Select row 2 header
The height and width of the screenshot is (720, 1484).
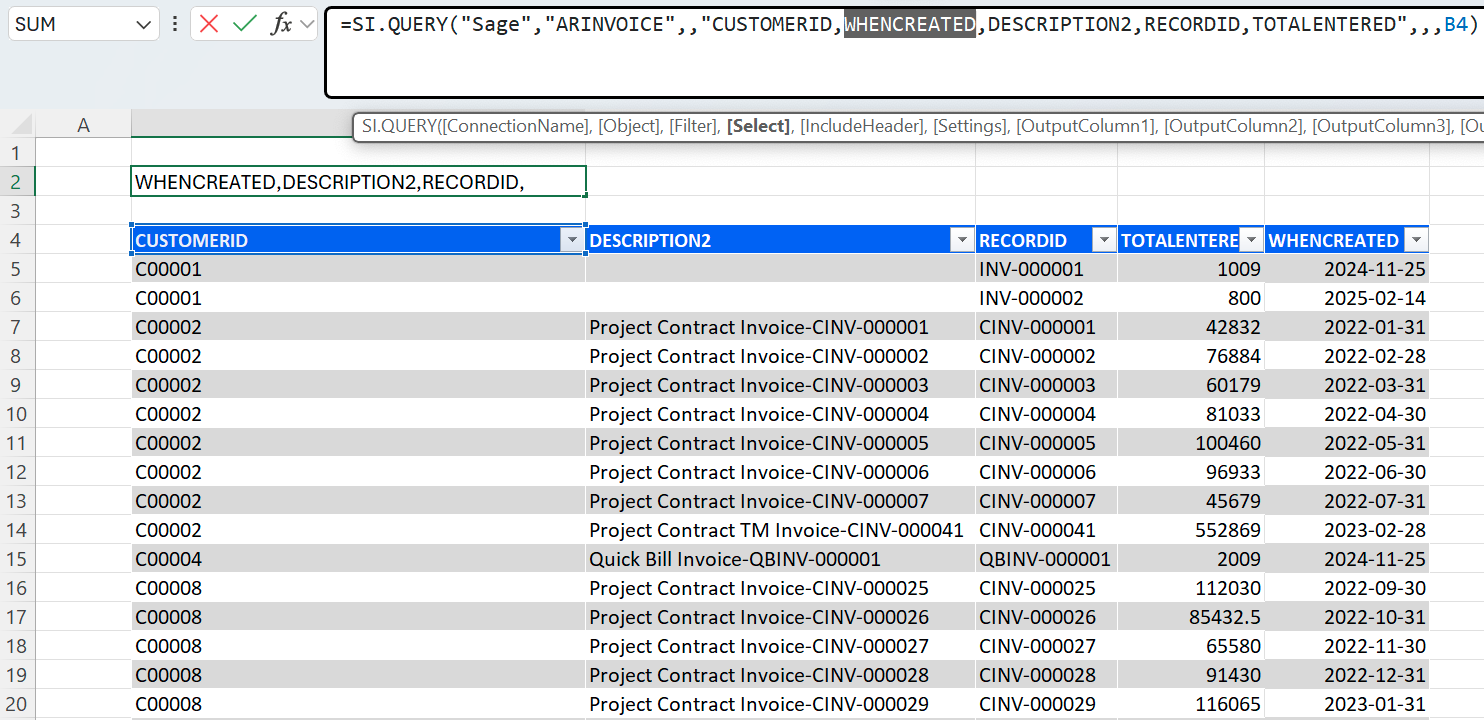coord(16,182)
